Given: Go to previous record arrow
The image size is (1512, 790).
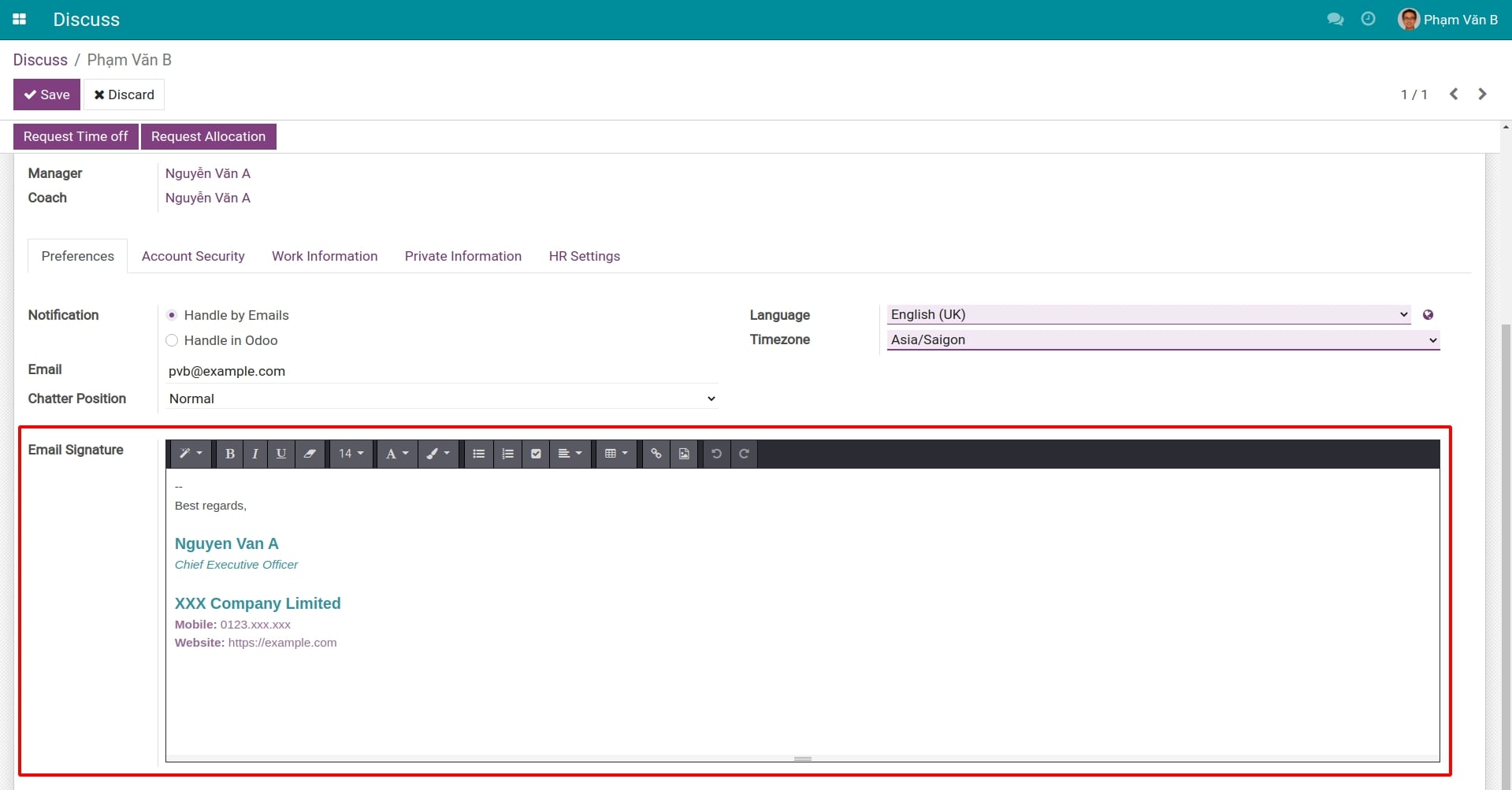Looking at the screenshot, I should click(x=1454, y=95).
